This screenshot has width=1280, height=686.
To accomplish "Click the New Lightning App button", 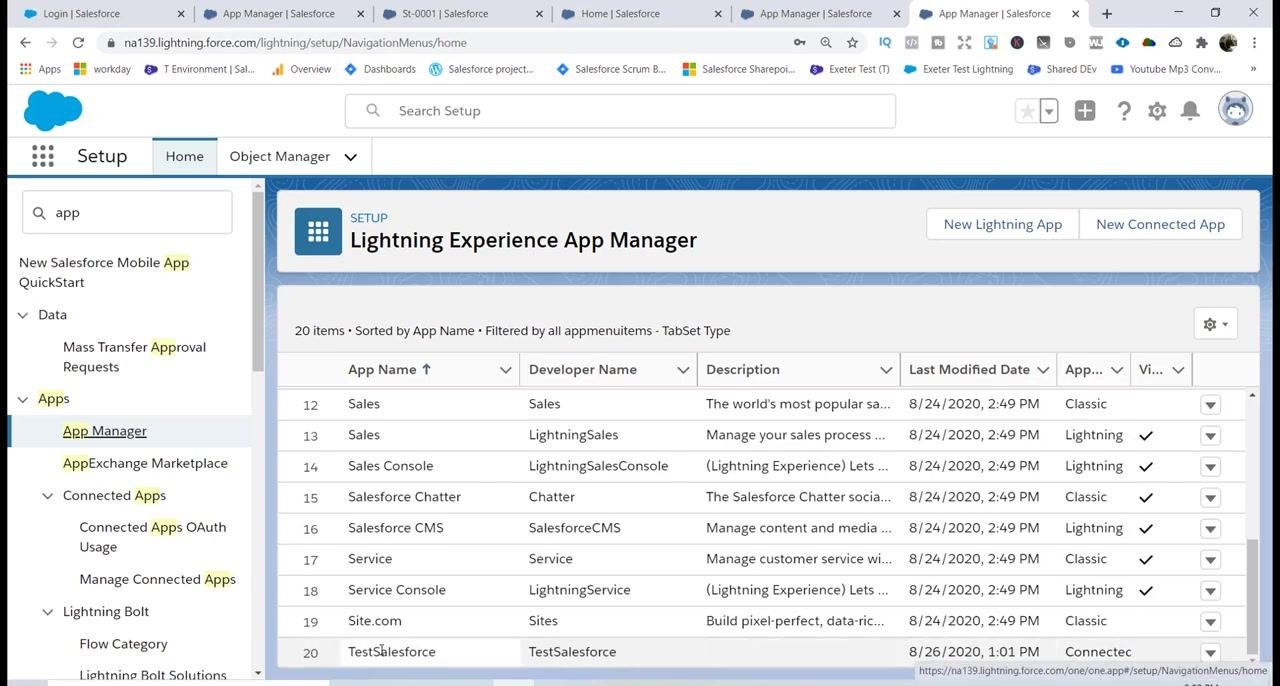I will point(1003,224).
